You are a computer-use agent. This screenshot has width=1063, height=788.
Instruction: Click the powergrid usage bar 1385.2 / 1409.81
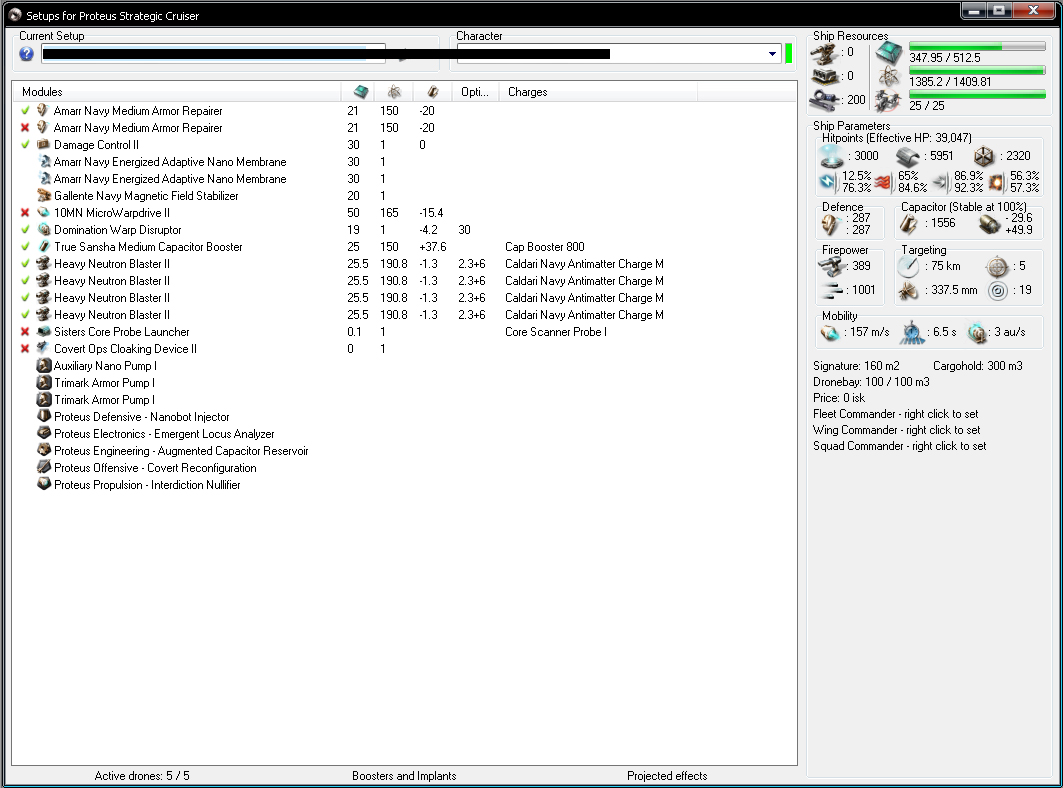[x=977, y=71]
